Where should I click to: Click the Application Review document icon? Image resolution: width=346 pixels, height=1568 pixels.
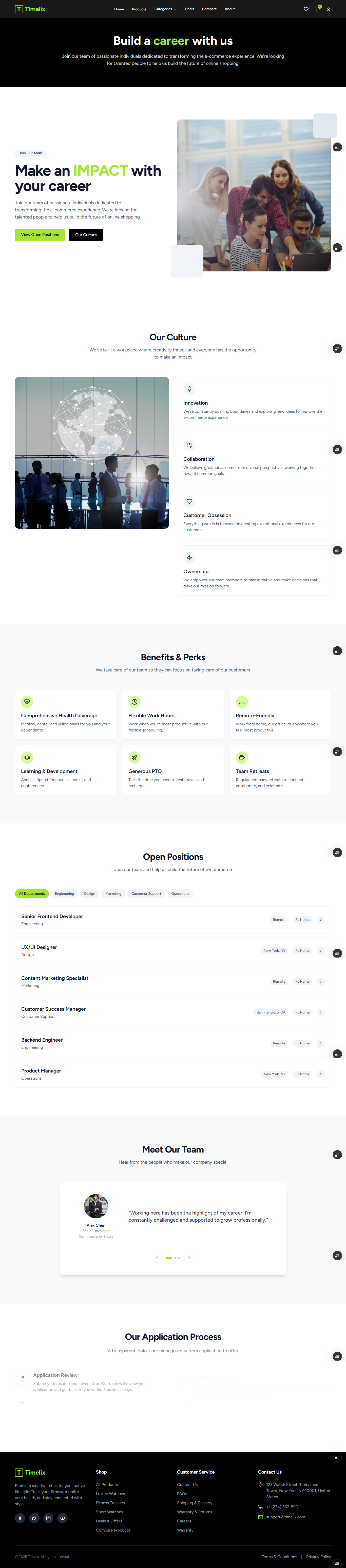pyautogui.click(x=22, y=1379)
